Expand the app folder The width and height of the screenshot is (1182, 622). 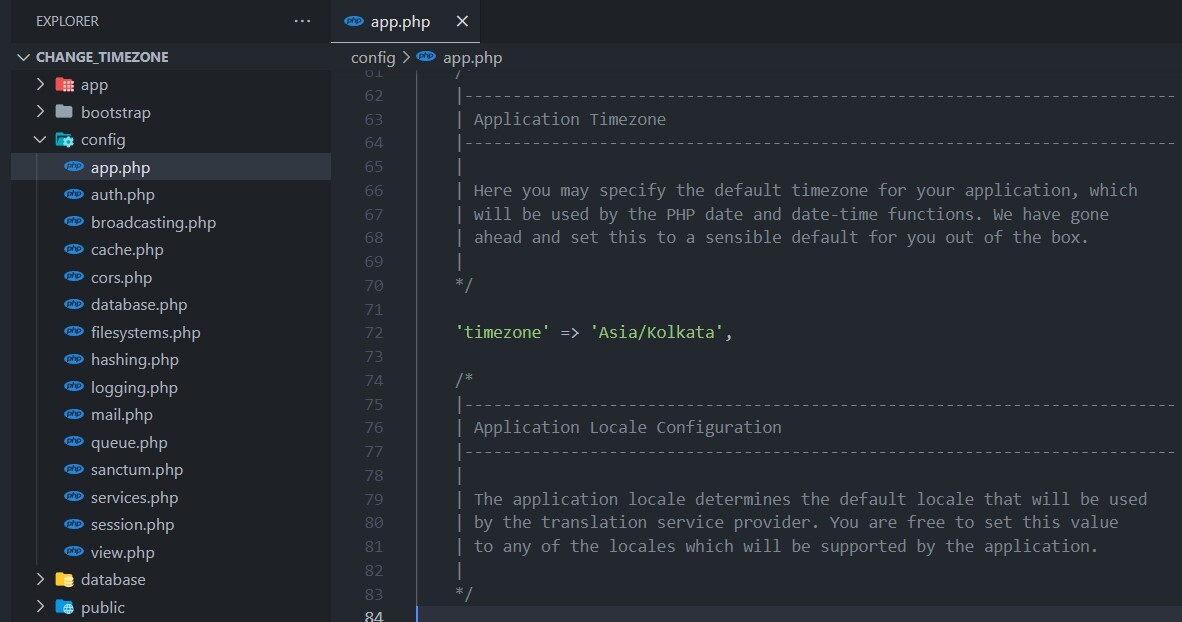[x=38, y=84]
